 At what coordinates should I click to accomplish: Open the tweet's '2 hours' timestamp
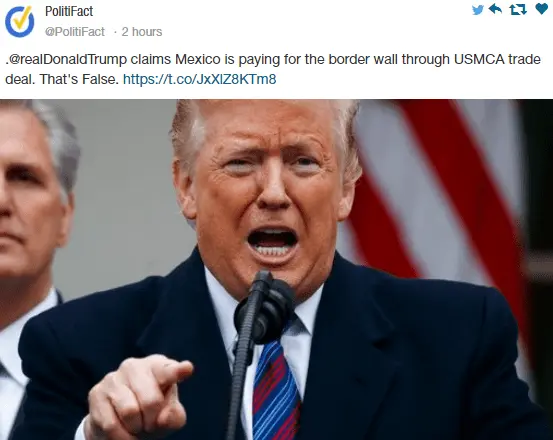click(x=142, y=32)
